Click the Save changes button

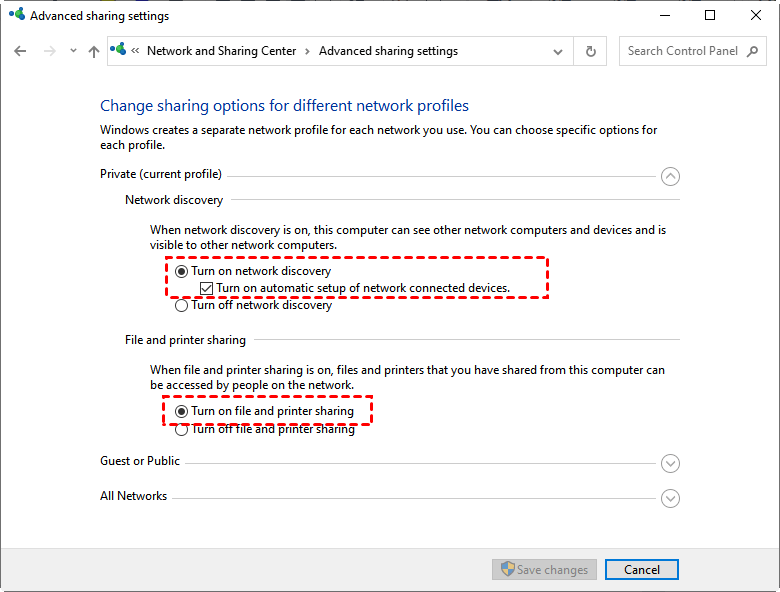pyautogui.click(x=544, y=569)
